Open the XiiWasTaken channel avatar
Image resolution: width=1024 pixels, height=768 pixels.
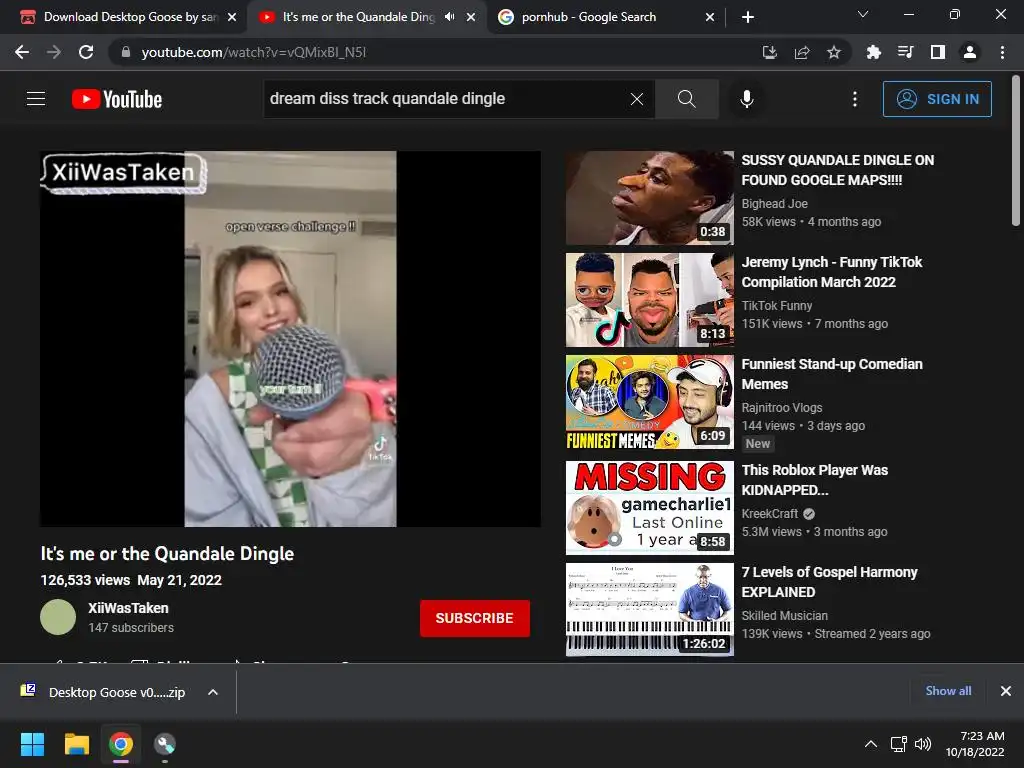click(58, 617)
